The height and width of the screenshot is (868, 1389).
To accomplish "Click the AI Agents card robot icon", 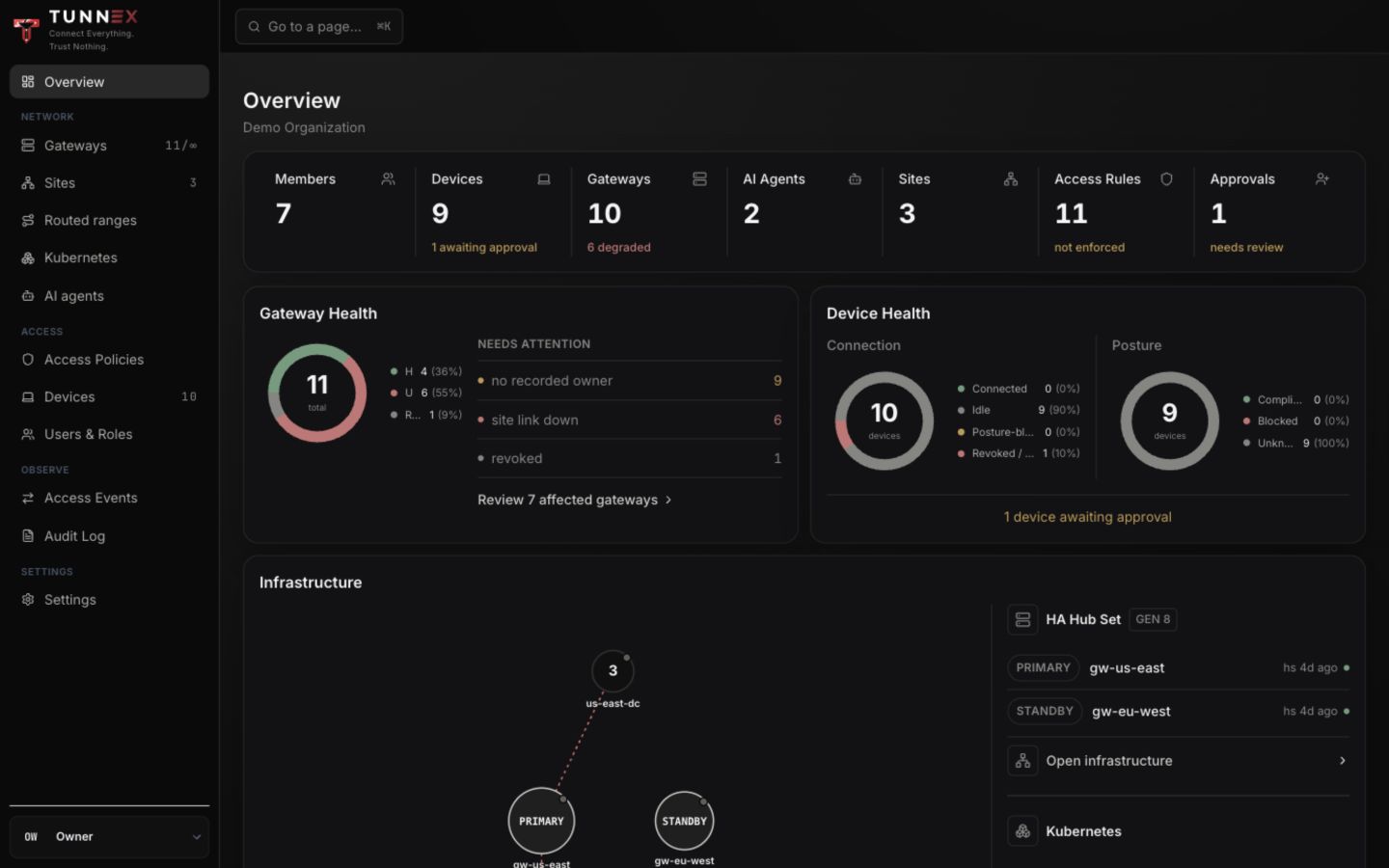I will [855, 179].
